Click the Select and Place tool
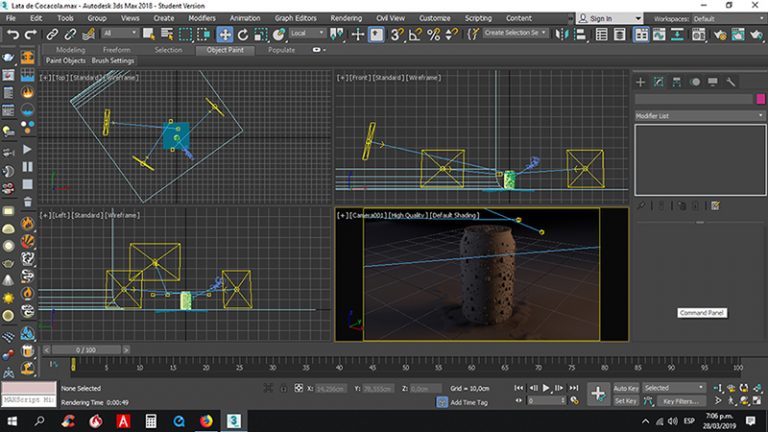Image resolution: width=768 pixels, height=432 pixels. (x=279, y=34)
